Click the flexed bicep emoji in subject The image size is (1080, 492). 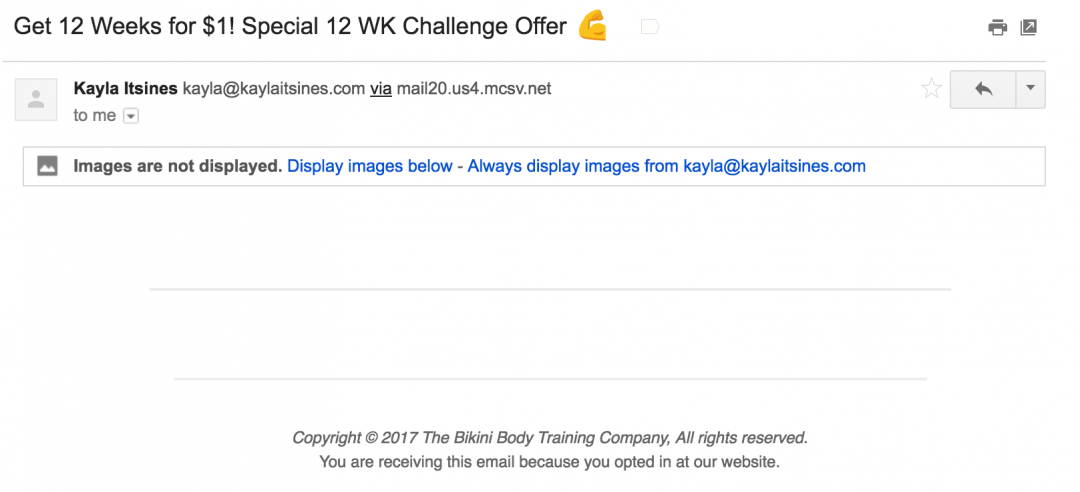[x=592, y=27]
